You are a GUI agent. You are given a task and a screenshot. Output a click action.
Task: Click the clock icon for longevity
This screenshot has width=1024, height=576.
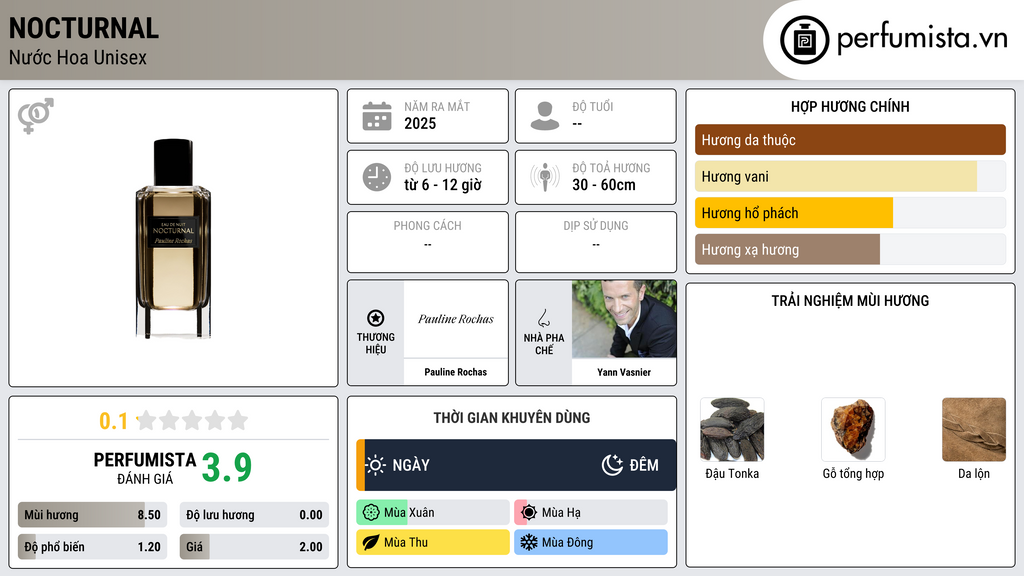click(x=377, y=177)
